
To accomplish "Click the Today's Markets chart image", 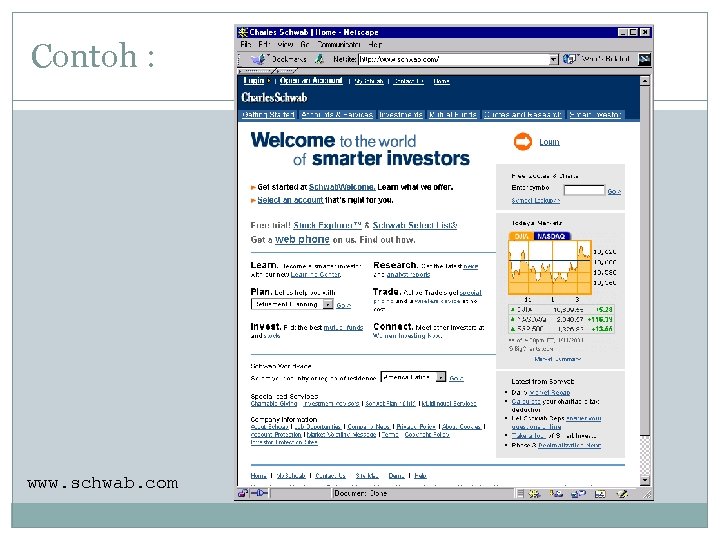I will [x=550, y=267].
